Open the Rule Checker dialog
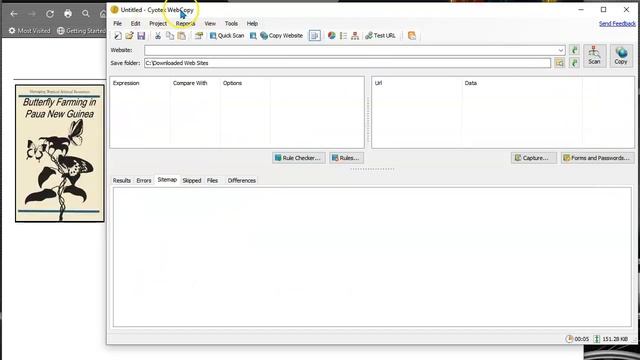640x360 pixels. (x=298, y=158)
